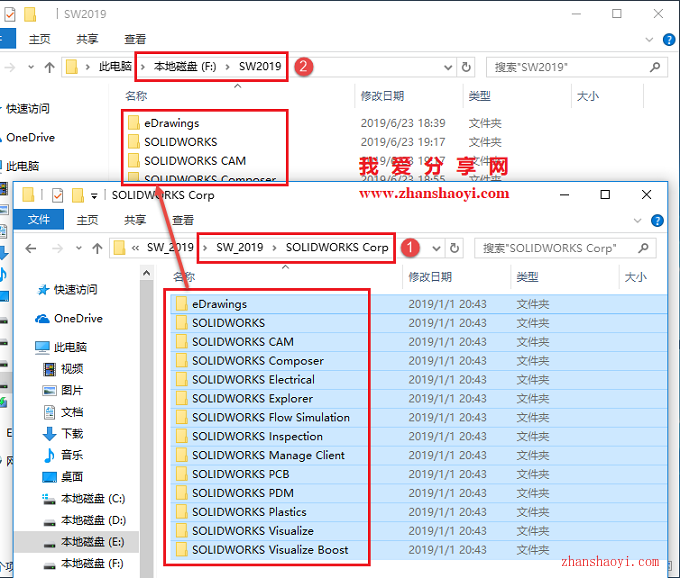Open 下载 in navigation pane
Image resolution: width=680 pixels, height=578 pixels.
[x=63, y=434]
